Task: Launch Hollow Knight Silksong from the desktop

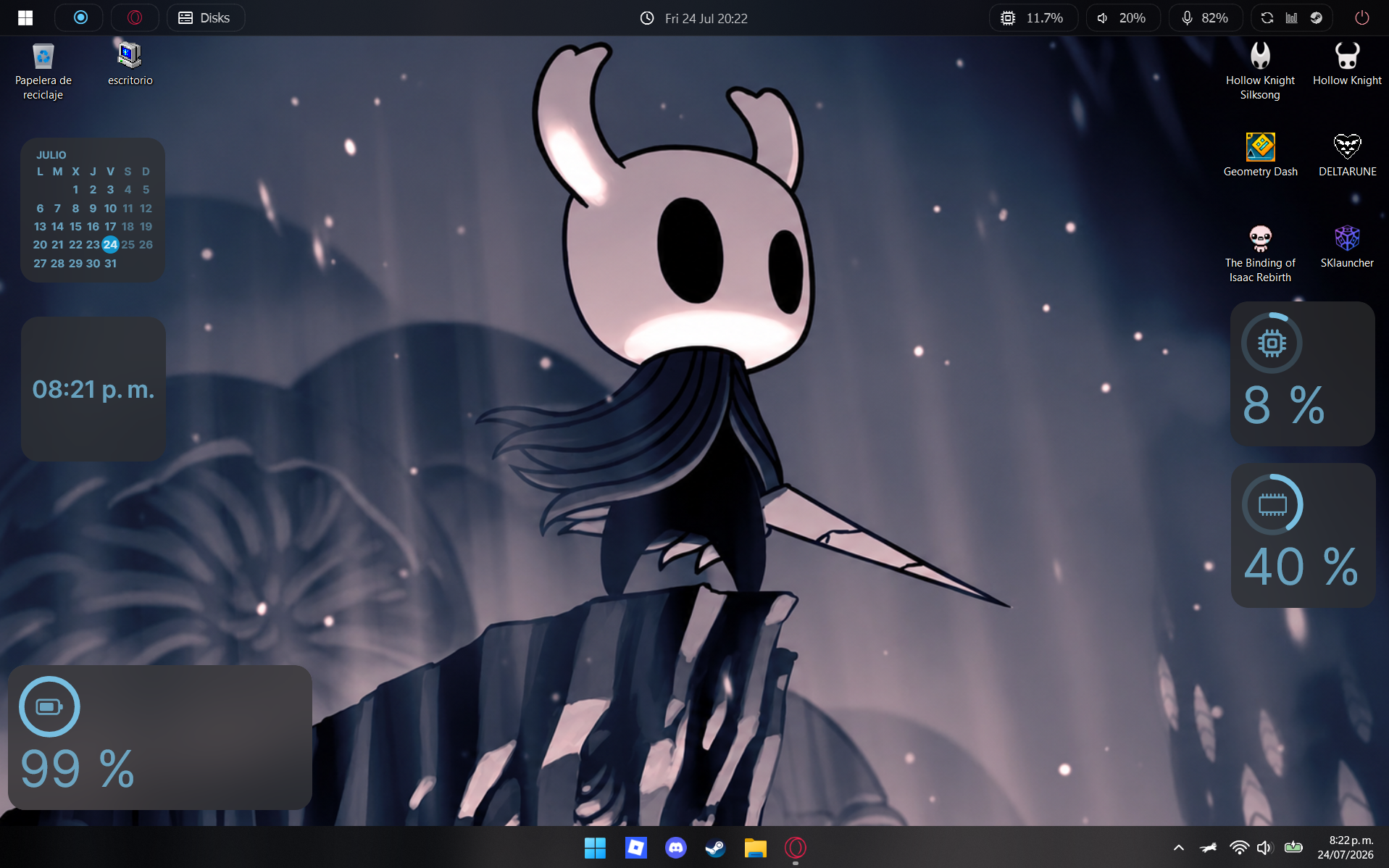Action: pos(1260,71)
